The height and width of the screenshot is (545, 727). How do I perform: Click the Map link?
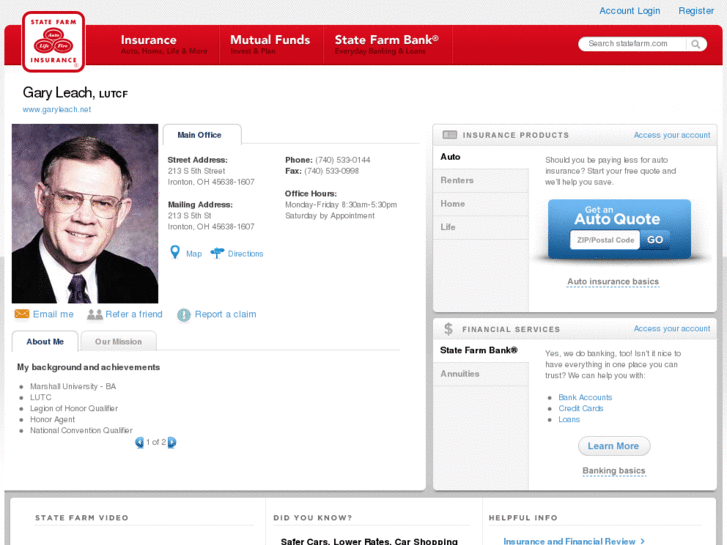pyautogui.click(x=194, y=254)
